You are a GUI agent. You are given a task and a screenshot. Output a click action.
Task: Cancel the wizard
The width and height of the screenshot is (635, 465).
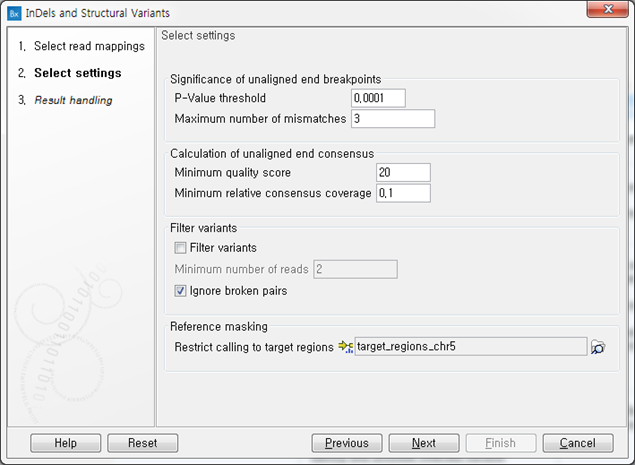click(x=578, y=443)
